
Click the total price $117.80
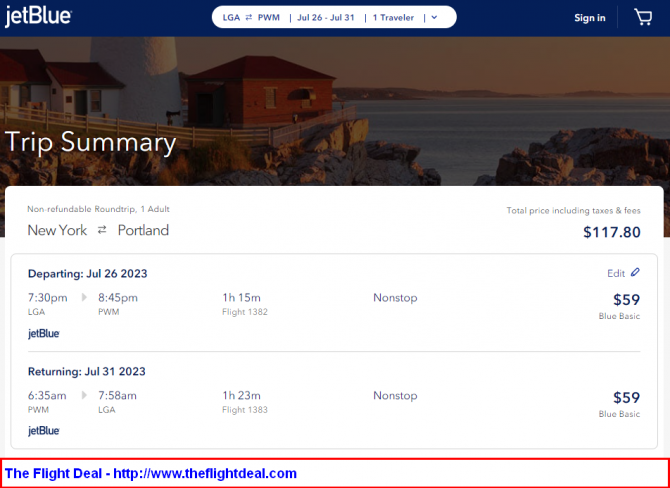coord(612,232)
